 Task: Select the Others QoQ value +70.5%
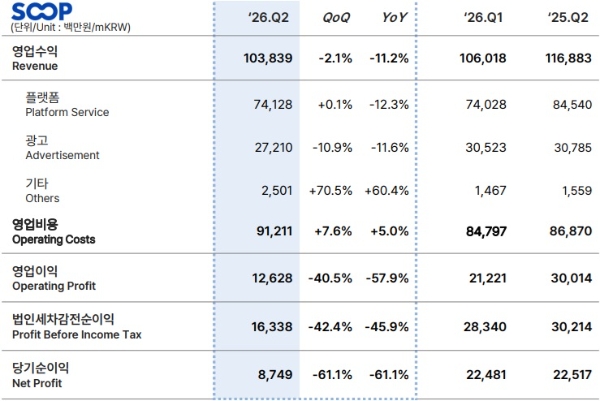331,191
